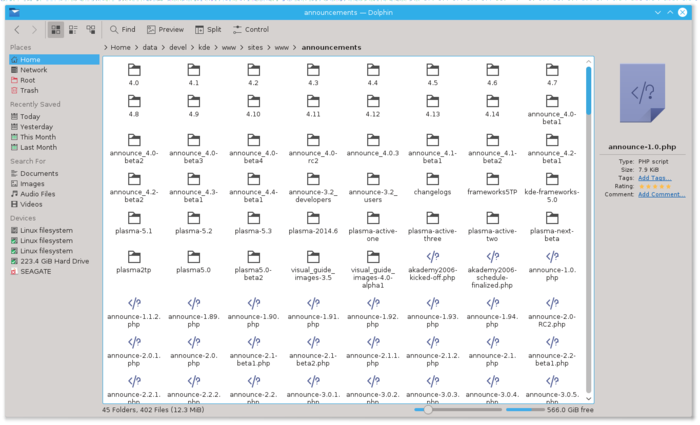Screen dimensions: 700x425
Task: Select the plasma2tp folder
Action: point(134,262)
